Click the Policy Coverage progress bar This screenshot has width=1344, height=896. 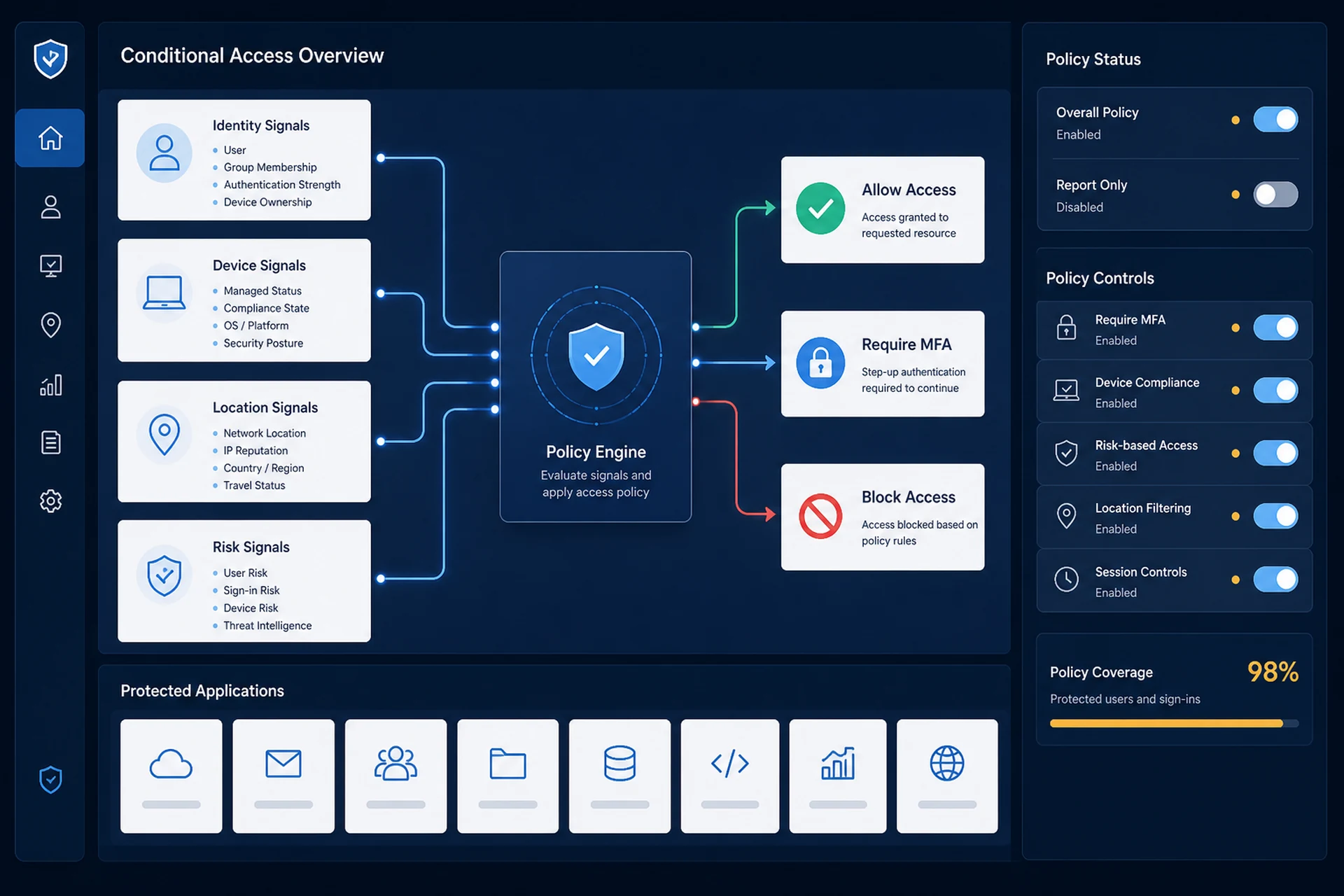pyautogui.click(x=1174, y=724)
